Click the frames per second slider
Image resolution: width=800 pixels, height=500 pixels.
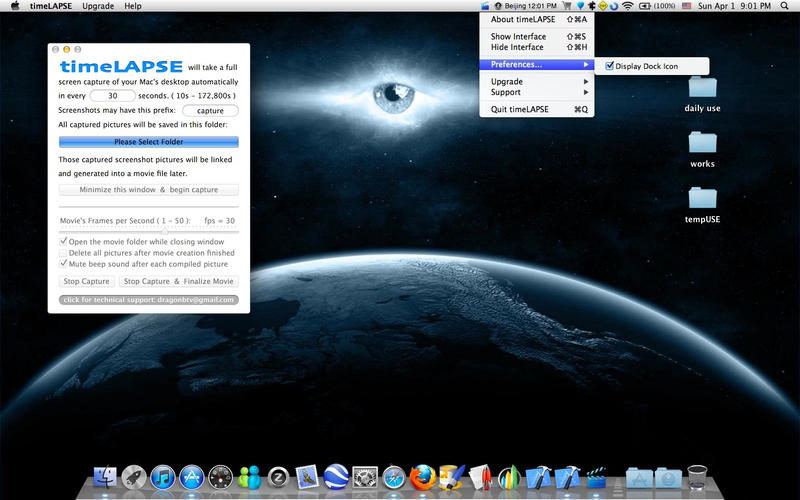click(148, 232)
